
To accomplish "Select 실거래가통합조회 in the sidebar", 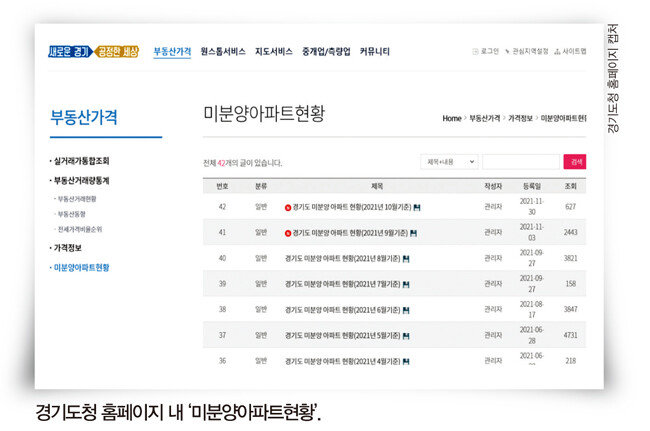I will (x=81, y=161).
